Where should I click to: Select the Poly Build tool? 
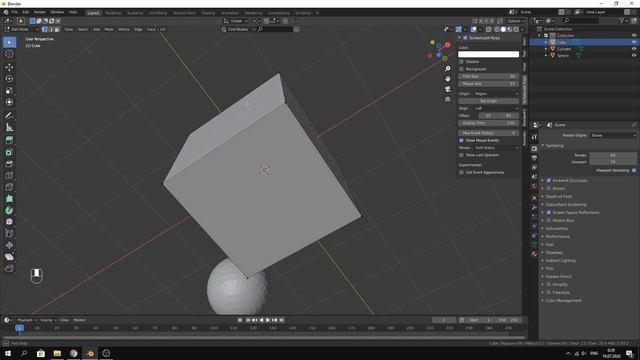[9, 199]
